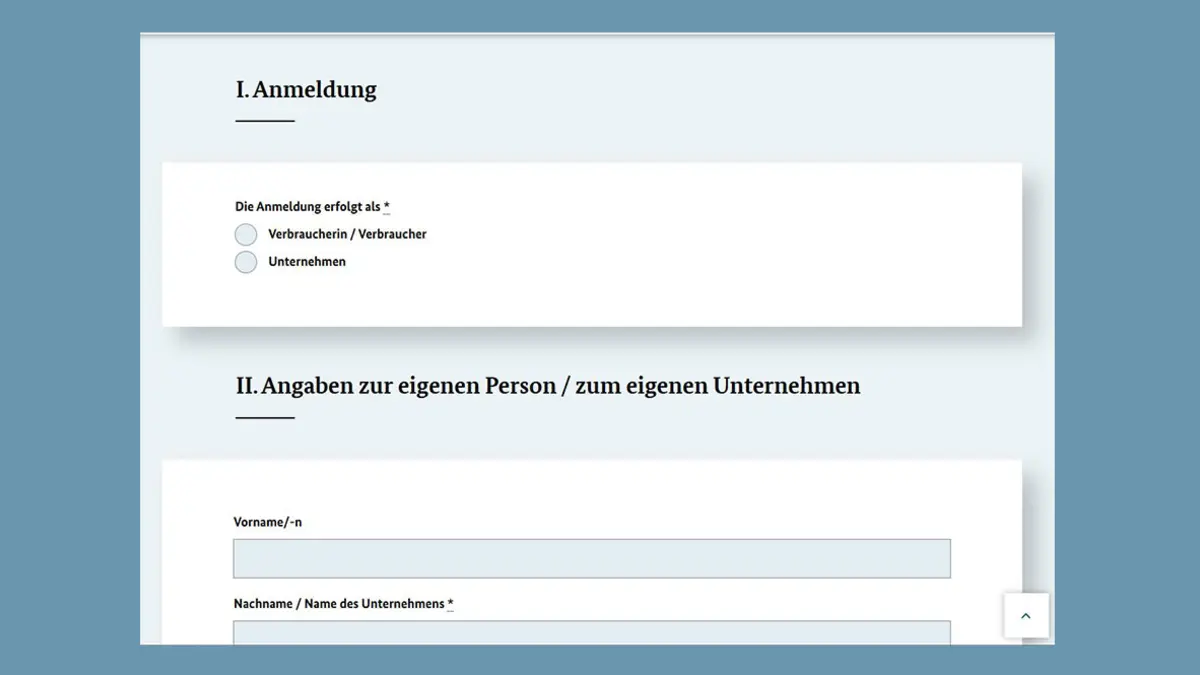This screenshot has width=1200, height=675.
Task: Click the scroll-to-top arrow button
Action: [1026, 616]
